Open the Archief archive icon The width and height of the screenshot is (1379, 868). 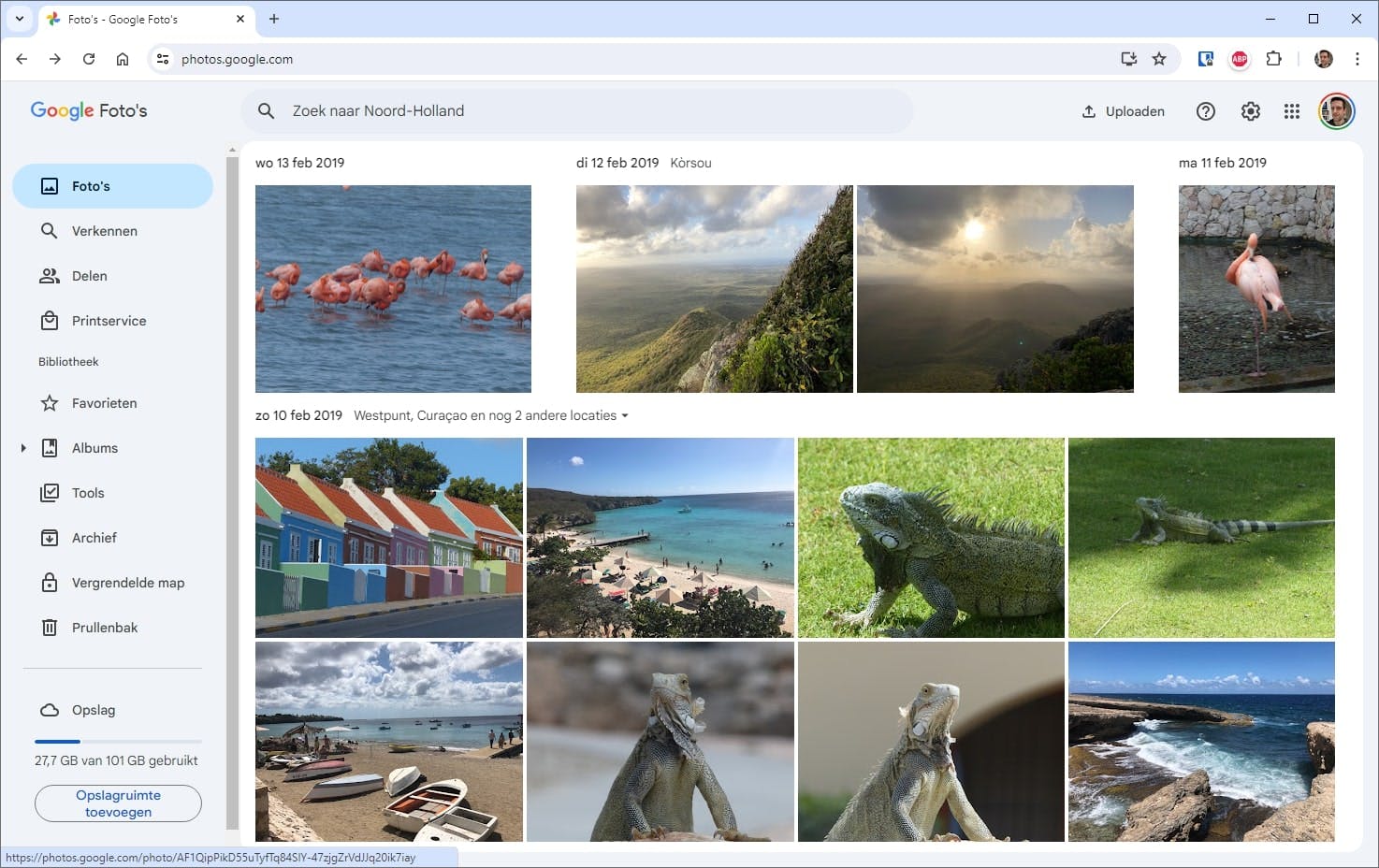click(50, 538)
